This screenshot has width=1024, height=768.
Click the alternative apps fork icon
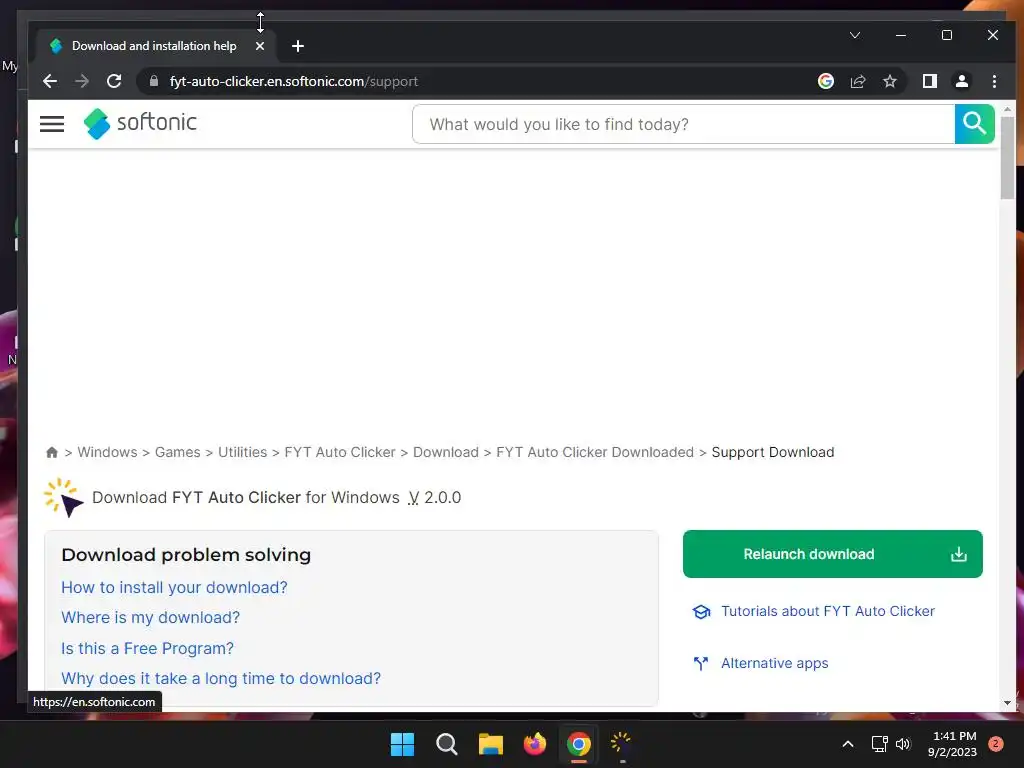tap(701, 664)
